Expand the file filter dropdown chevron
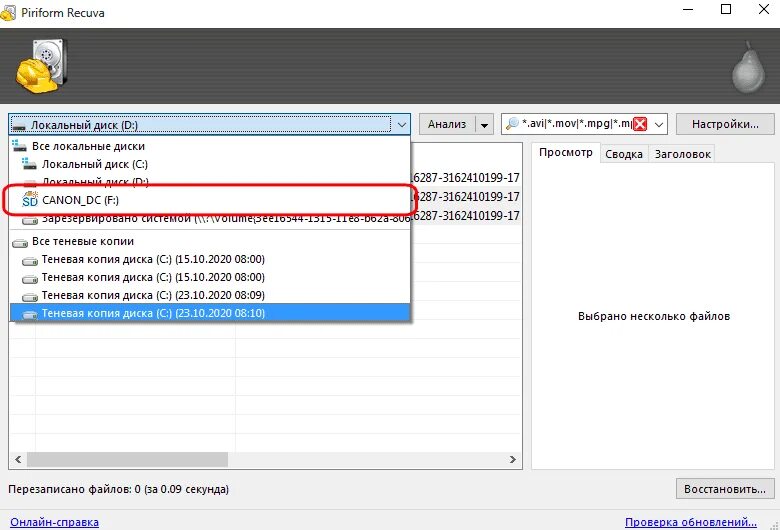This screenshot has height=530, width=780. pos(659,124)
